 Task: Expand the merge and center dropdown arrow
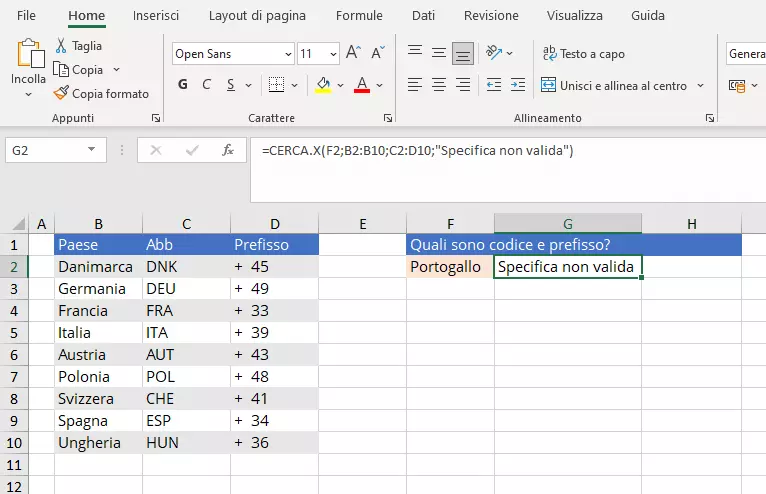(x=701, y=86)
